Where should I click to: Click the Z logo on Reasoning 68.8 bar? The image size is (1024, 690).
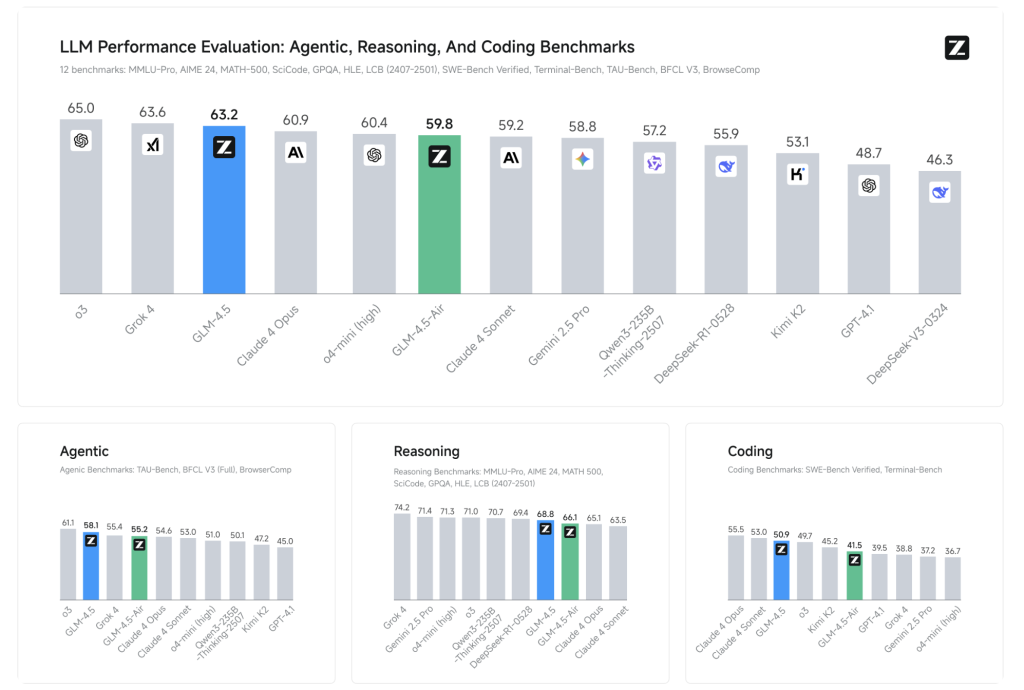coord(545,529)
